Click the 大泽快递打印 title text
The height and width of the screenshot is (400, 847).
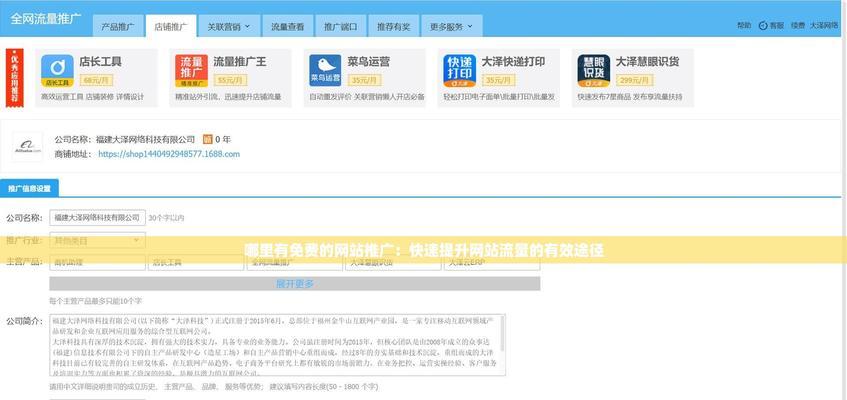click(x=513, y=62)
